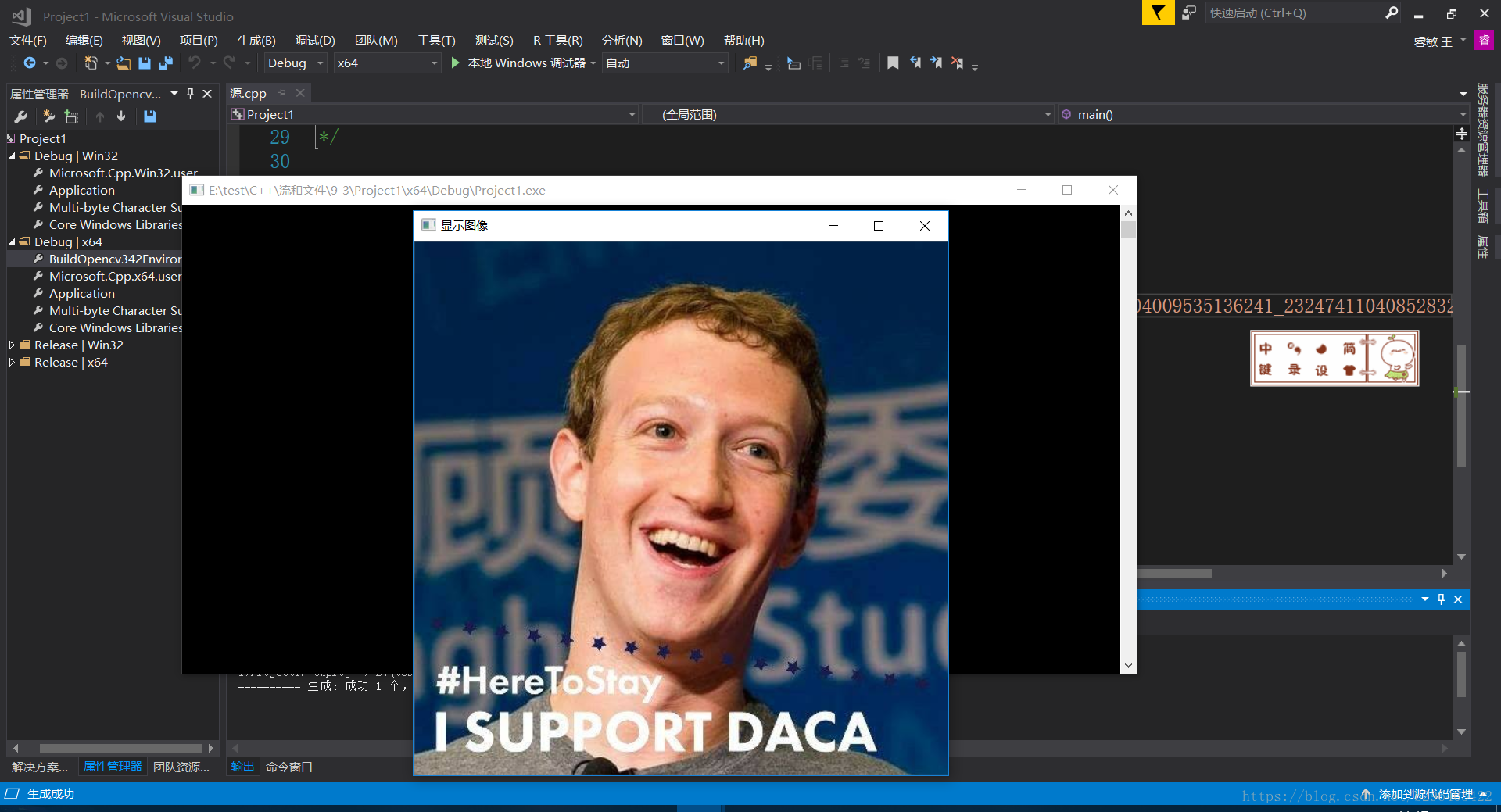Click the Property Manager save icon
1501x812 pixels.
150,116
